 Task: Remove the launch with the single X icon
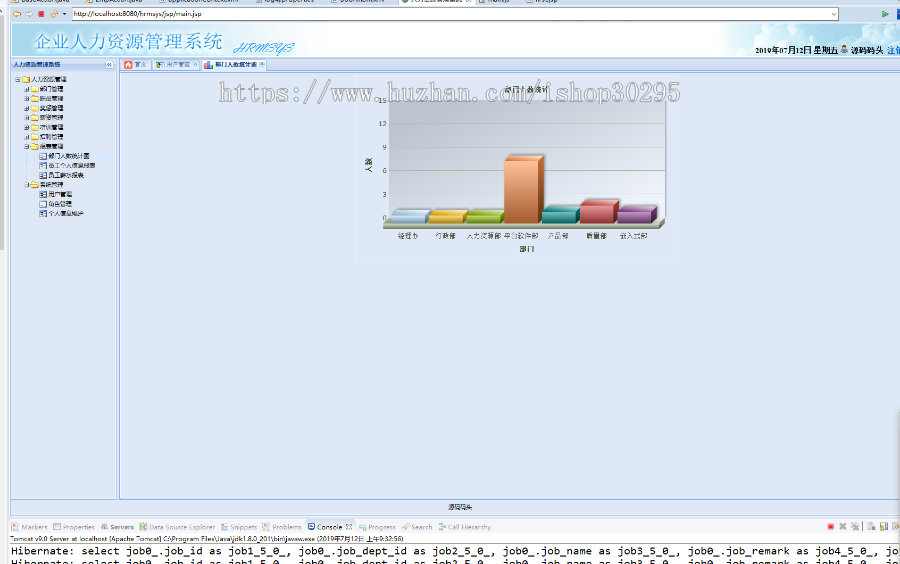coord(843,527)
